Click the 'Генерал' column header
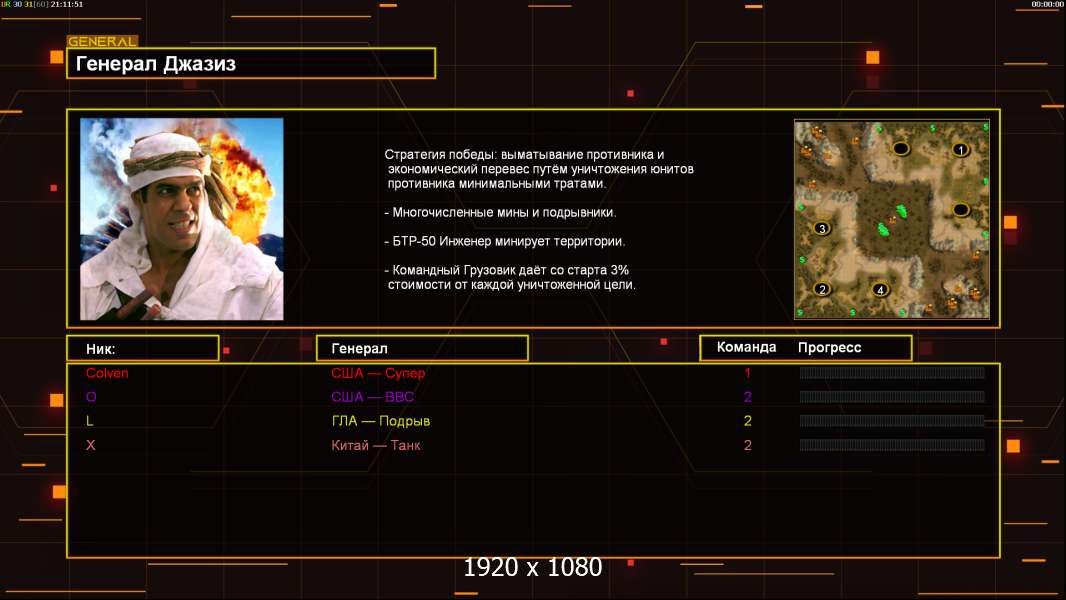 pyautogui.click(x=422, y=349)
